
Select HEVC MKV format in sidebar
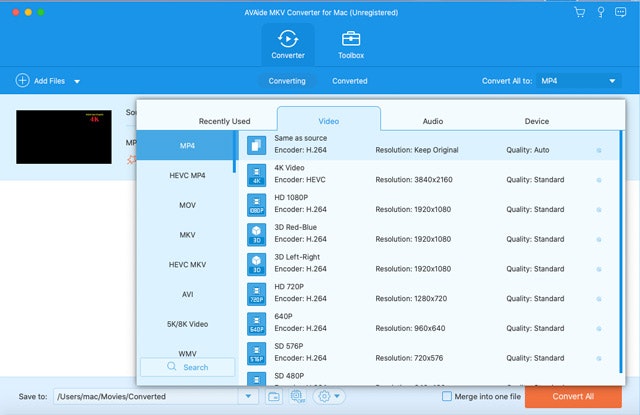click(187, 264)
